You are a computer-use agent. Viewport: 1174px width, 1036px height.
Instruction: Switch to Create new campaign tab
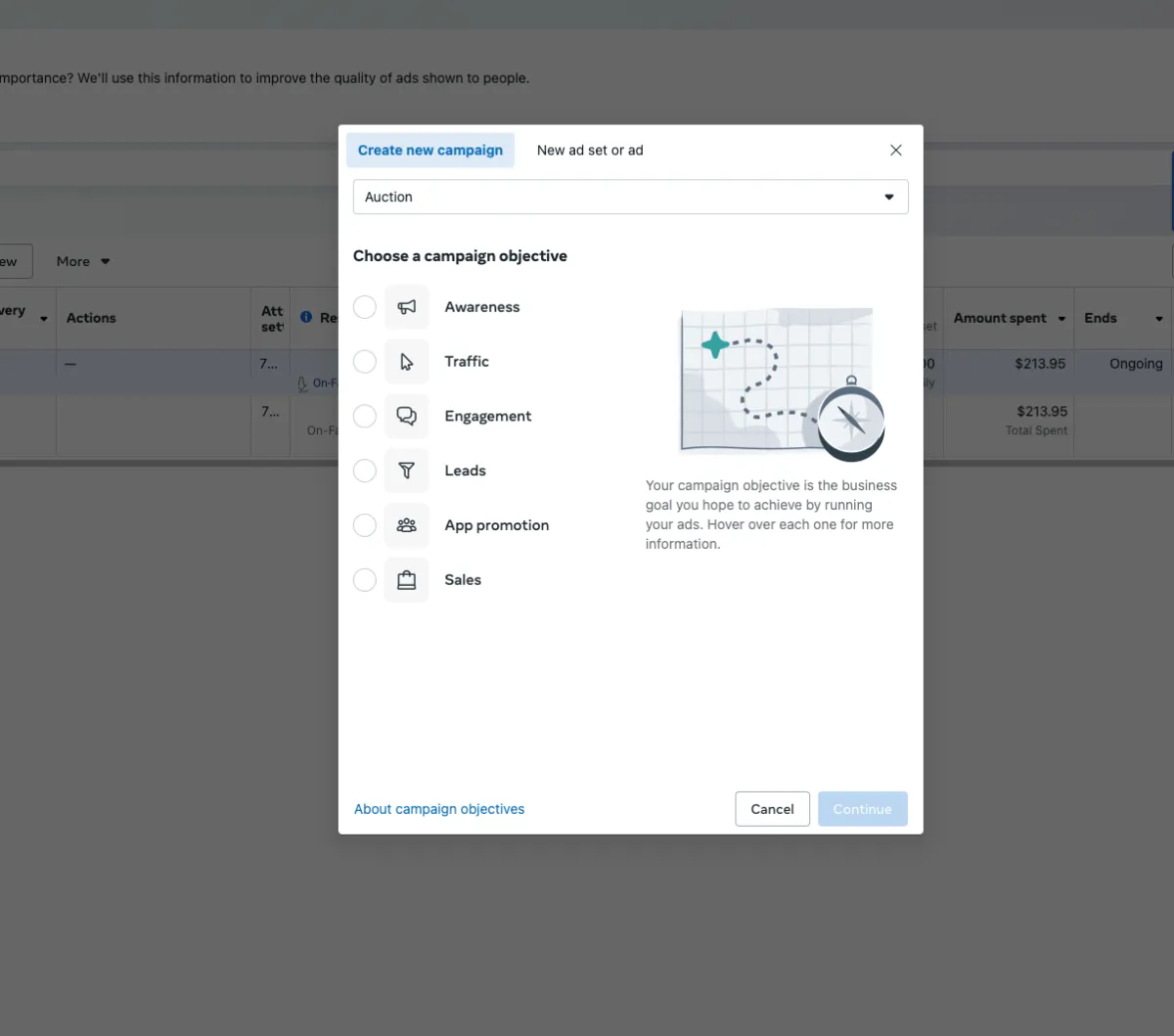(430, 150)
